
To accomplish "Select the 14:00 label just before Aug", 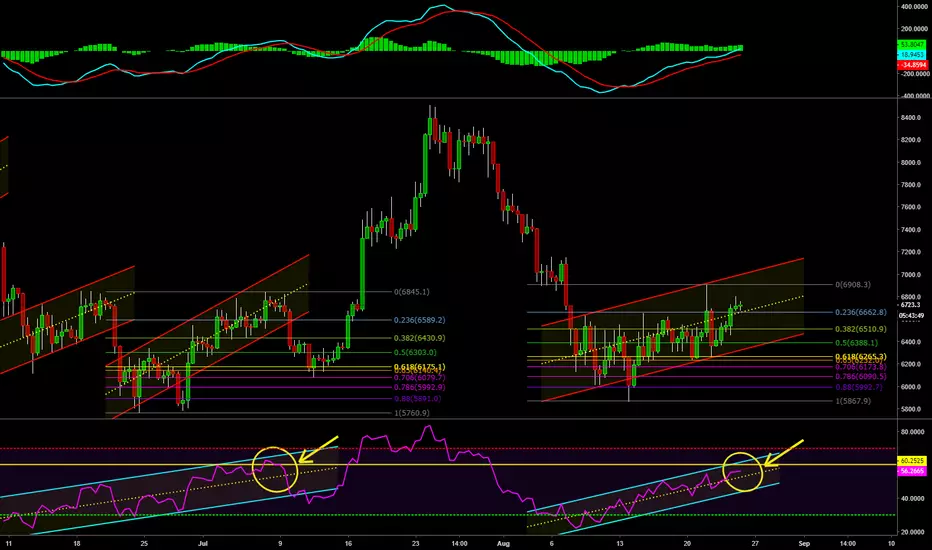I will [x=459, y=543].
